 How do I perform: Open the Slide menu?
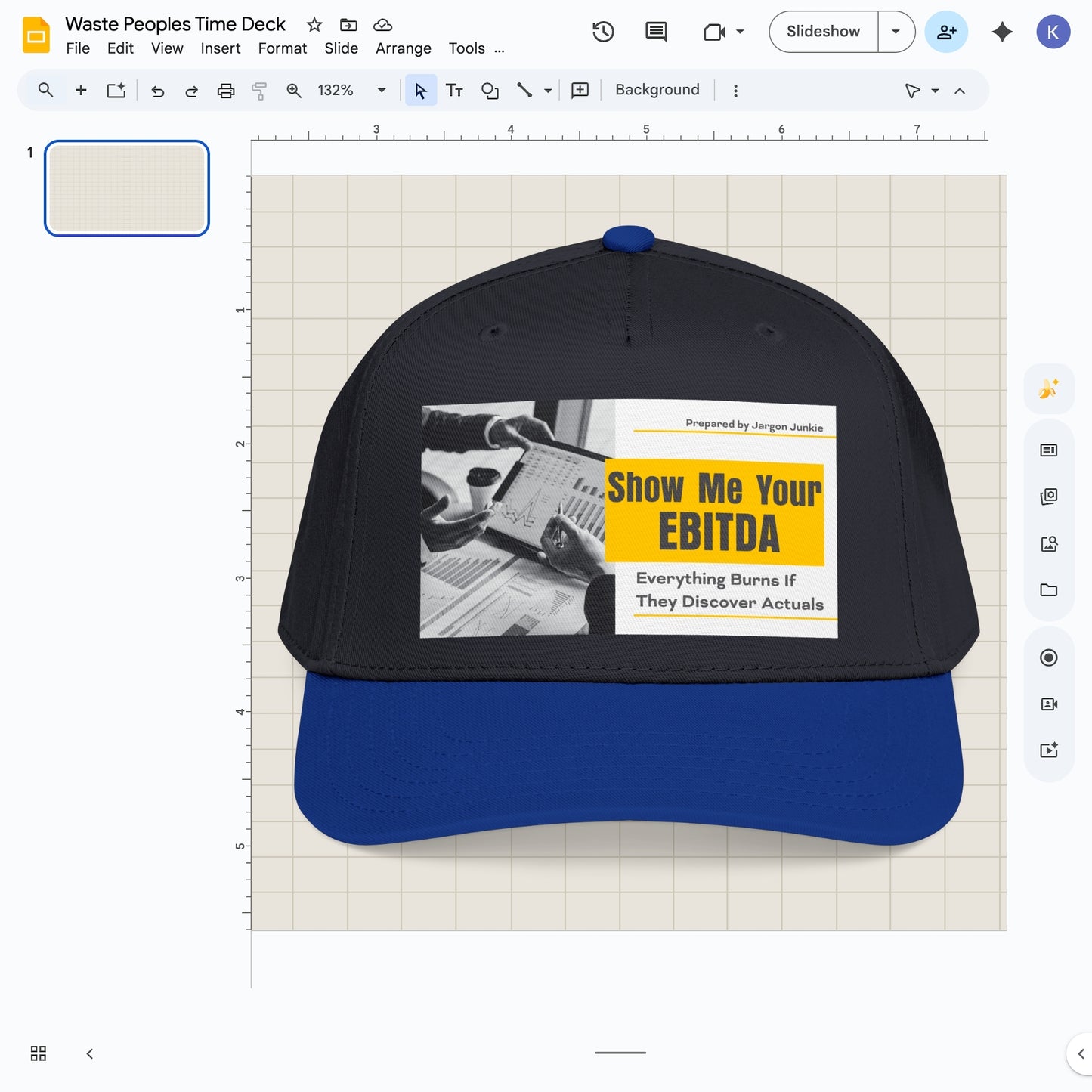pos(341,48)
